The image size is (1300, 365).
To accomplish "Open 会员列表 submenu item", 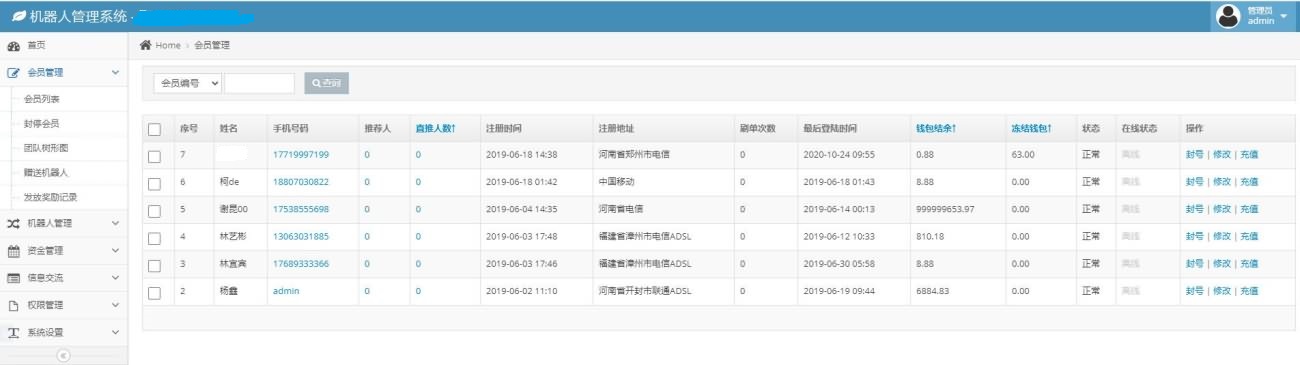I will pyautogui.click(x=42, y=99).
